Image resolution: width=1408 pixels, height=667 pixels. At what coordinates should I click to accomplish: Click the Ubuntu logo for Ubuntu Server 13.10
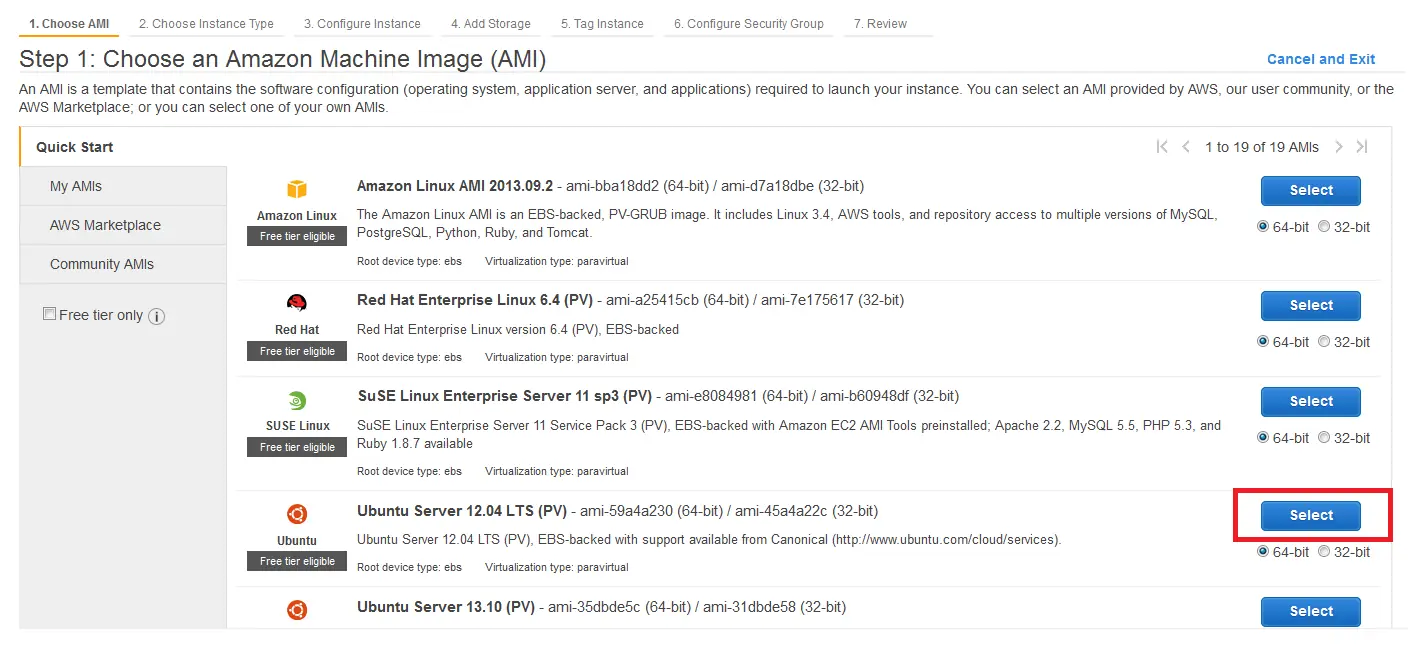coord(297,610)
